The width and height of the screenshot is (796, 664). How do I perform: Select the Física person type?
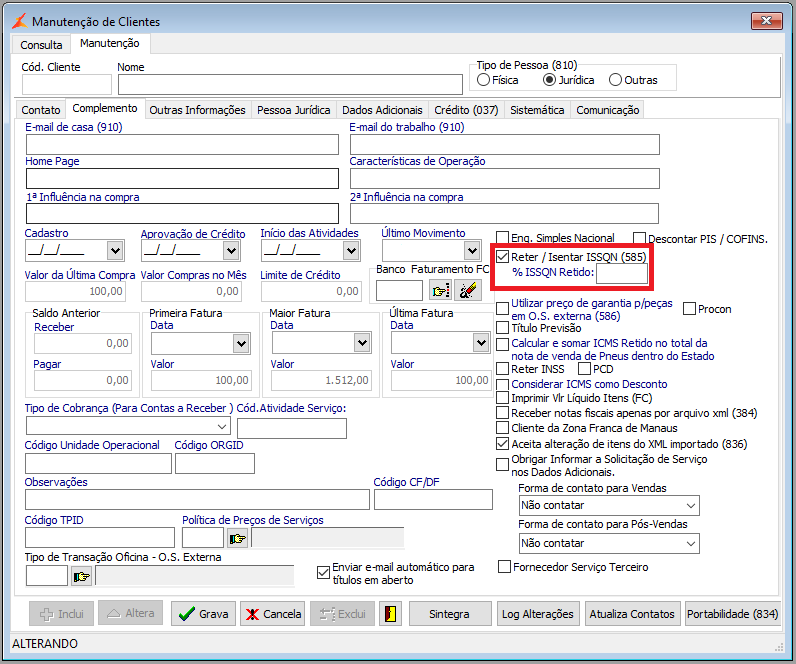click(484, 80)
